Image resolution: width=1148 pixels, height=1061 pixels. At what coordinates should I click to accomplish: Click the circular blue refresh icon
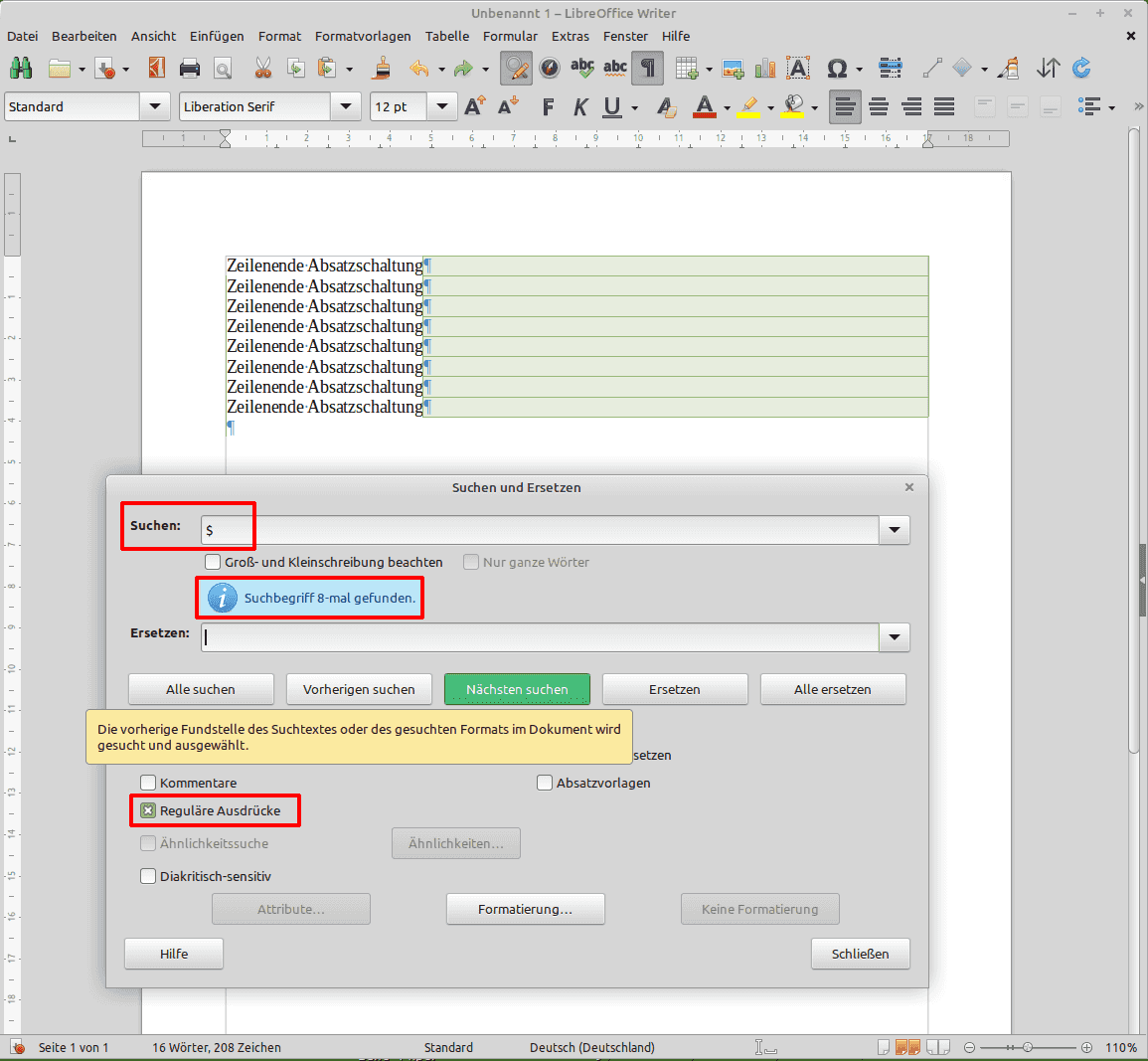pos(1081,68)
